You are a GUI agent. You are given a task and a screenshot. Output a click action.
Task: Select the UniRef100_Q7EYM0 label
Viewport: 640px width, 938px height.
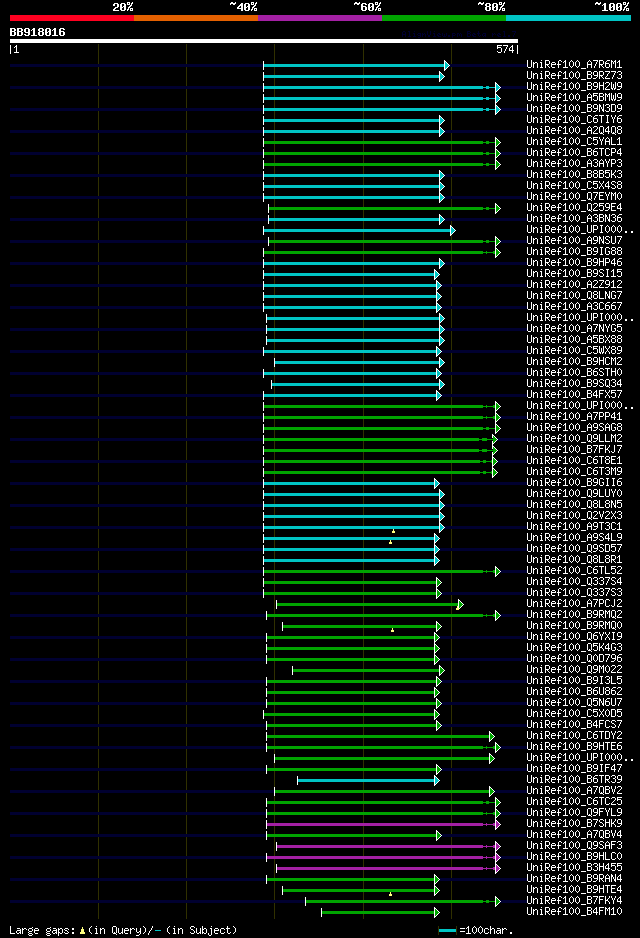[x=574, y=197]
